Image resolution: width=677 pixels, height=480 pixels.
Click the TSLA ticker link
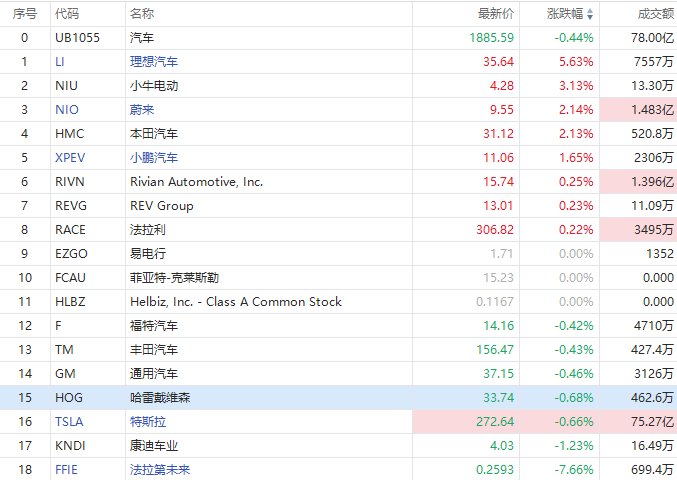[x=69, y=422]
